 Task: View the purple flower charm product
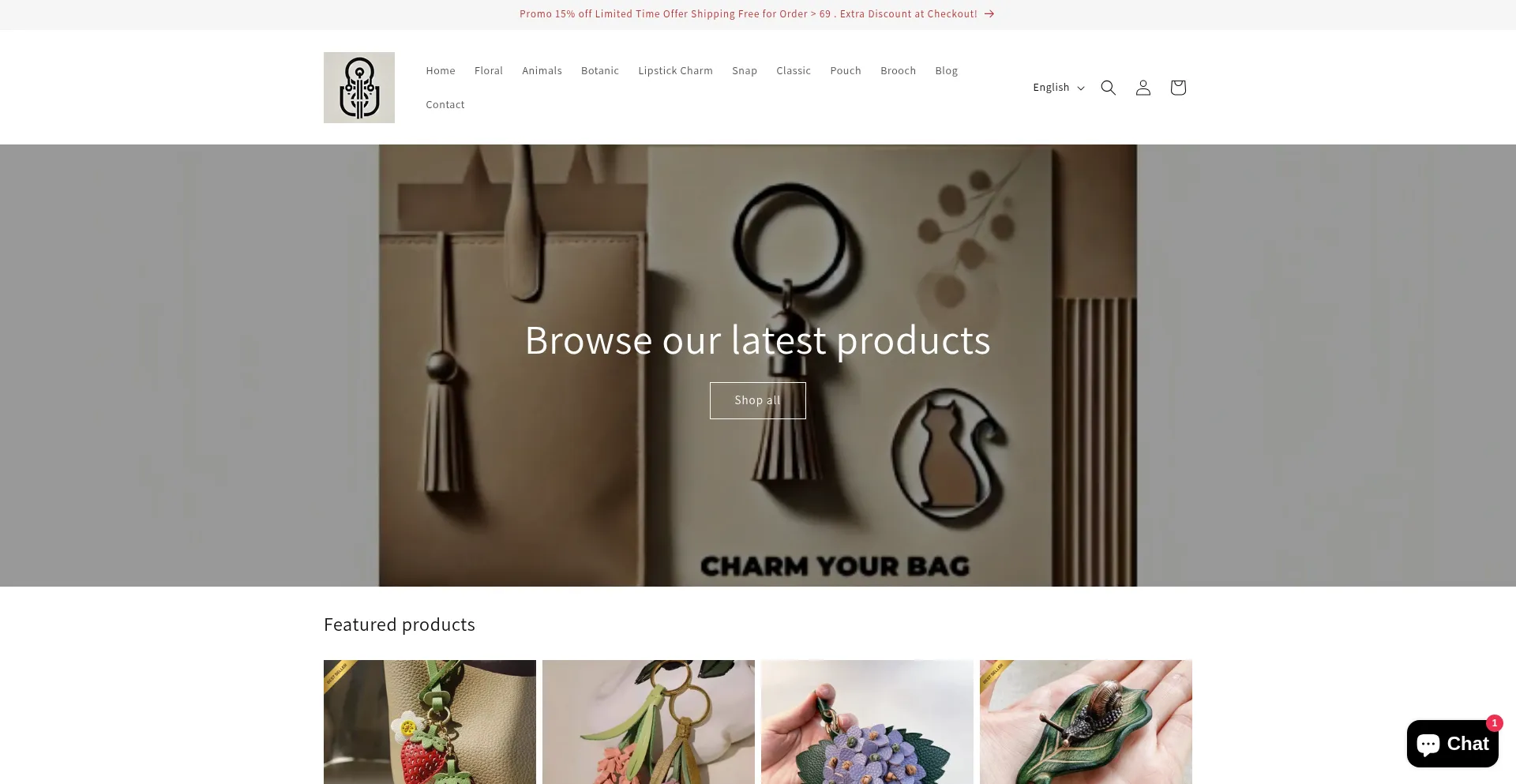point(867,722)
